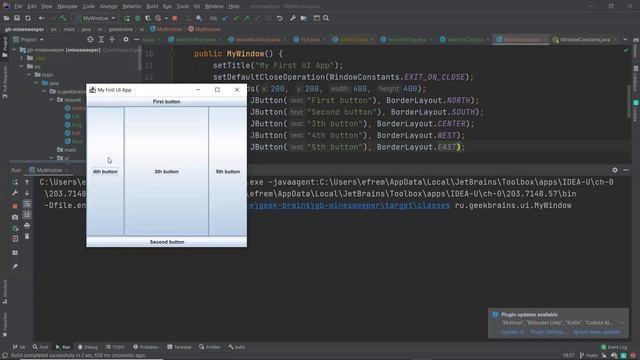Click the Build project hammer icon
640x360 pixels.
pos(63,18)
